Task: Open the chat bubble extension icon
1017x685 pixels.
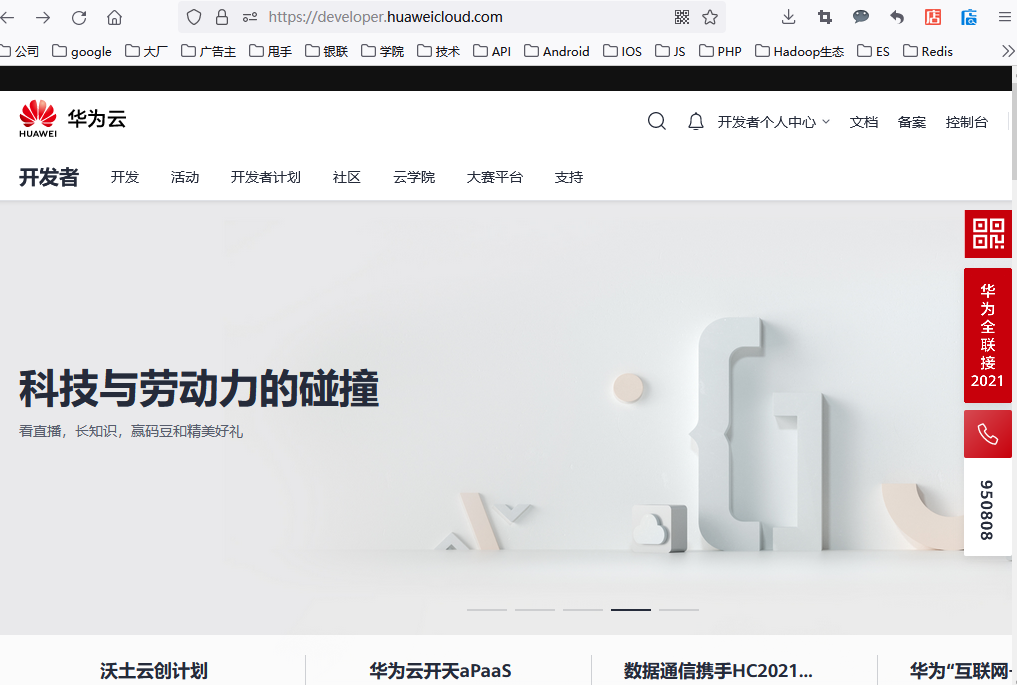Action: point(861,17)
